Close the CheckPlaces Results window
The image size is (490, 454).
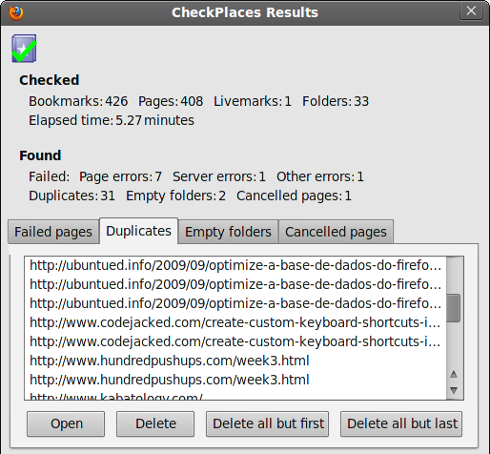(471, 11)
